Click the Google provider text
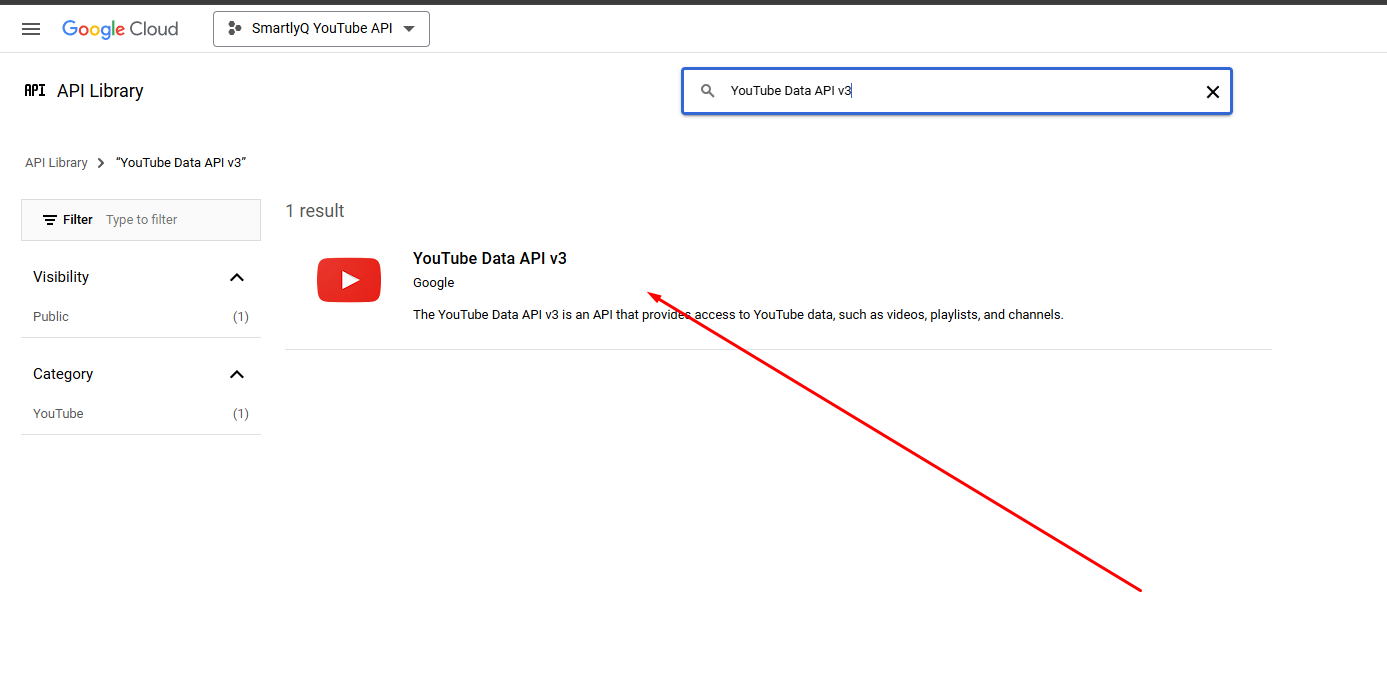1387x674 pixels. click(x=433, y=283)
